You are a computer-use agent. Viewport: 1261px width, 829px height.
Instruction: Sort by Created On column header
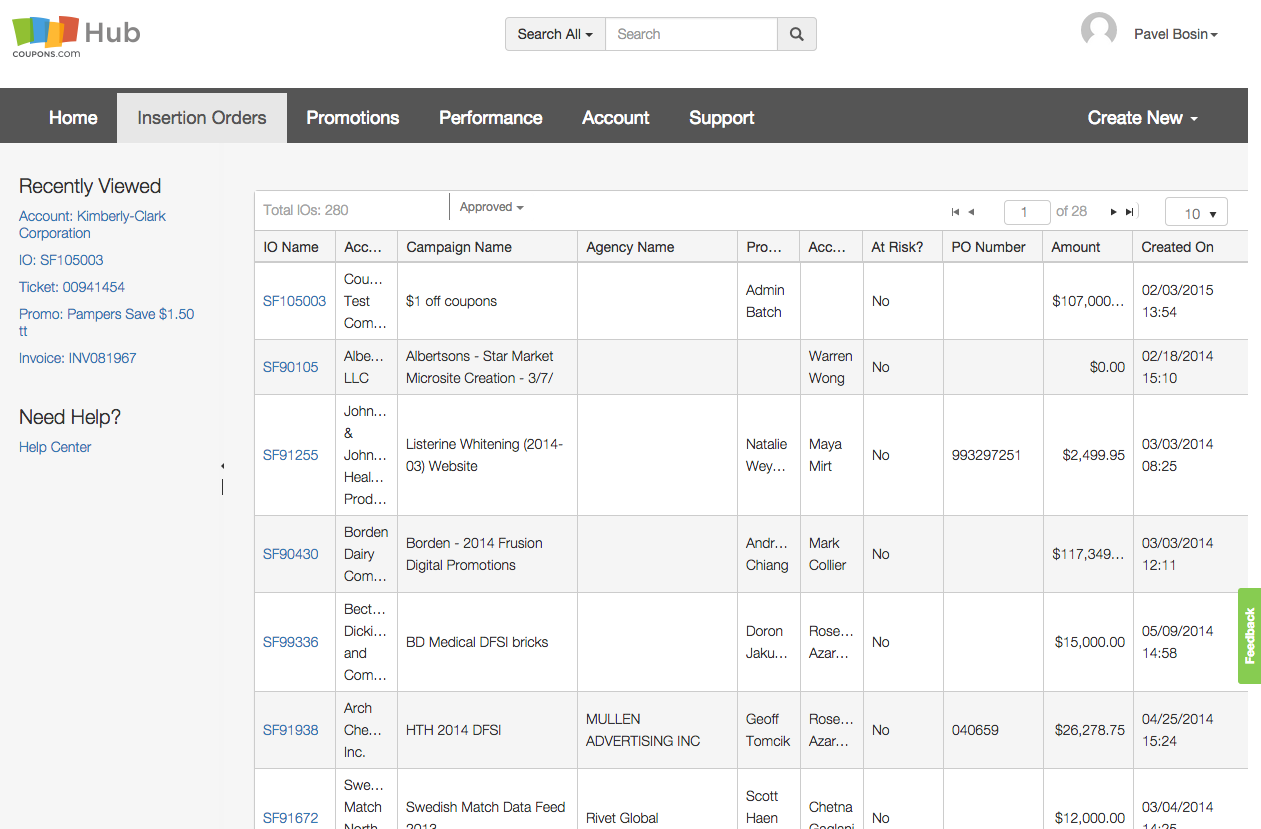(1190, 247)
